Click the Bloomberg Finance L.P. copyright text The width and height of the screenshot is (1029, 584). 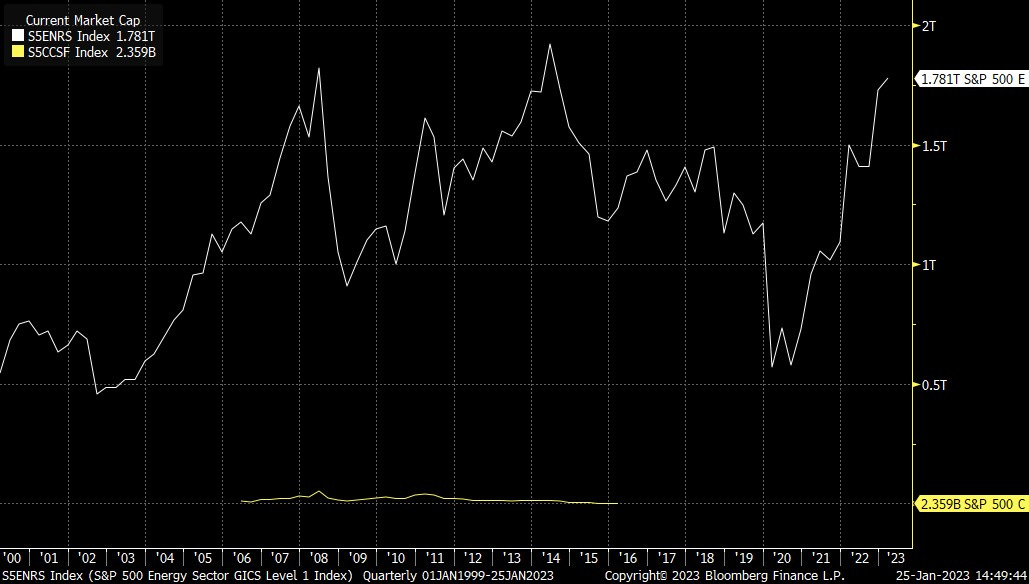[724, 576]
